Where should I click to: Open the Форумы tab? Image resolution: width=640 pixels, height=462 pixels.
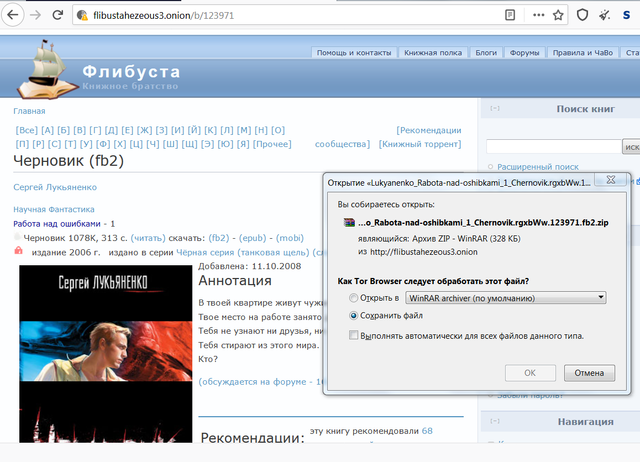click(524, 53)
